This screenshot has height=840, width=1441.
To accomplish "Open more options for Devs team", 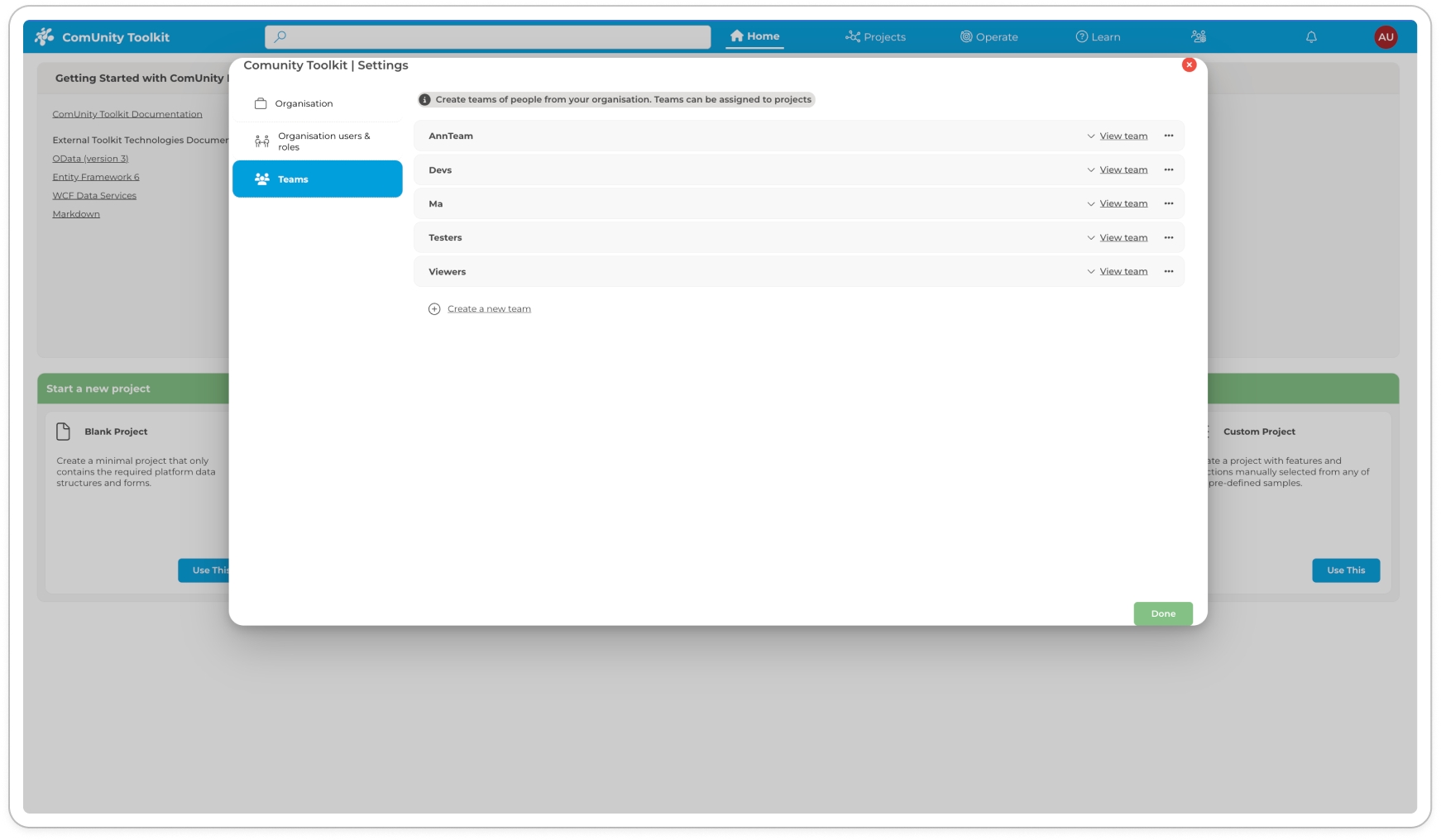I will (x=1169, y=169).
